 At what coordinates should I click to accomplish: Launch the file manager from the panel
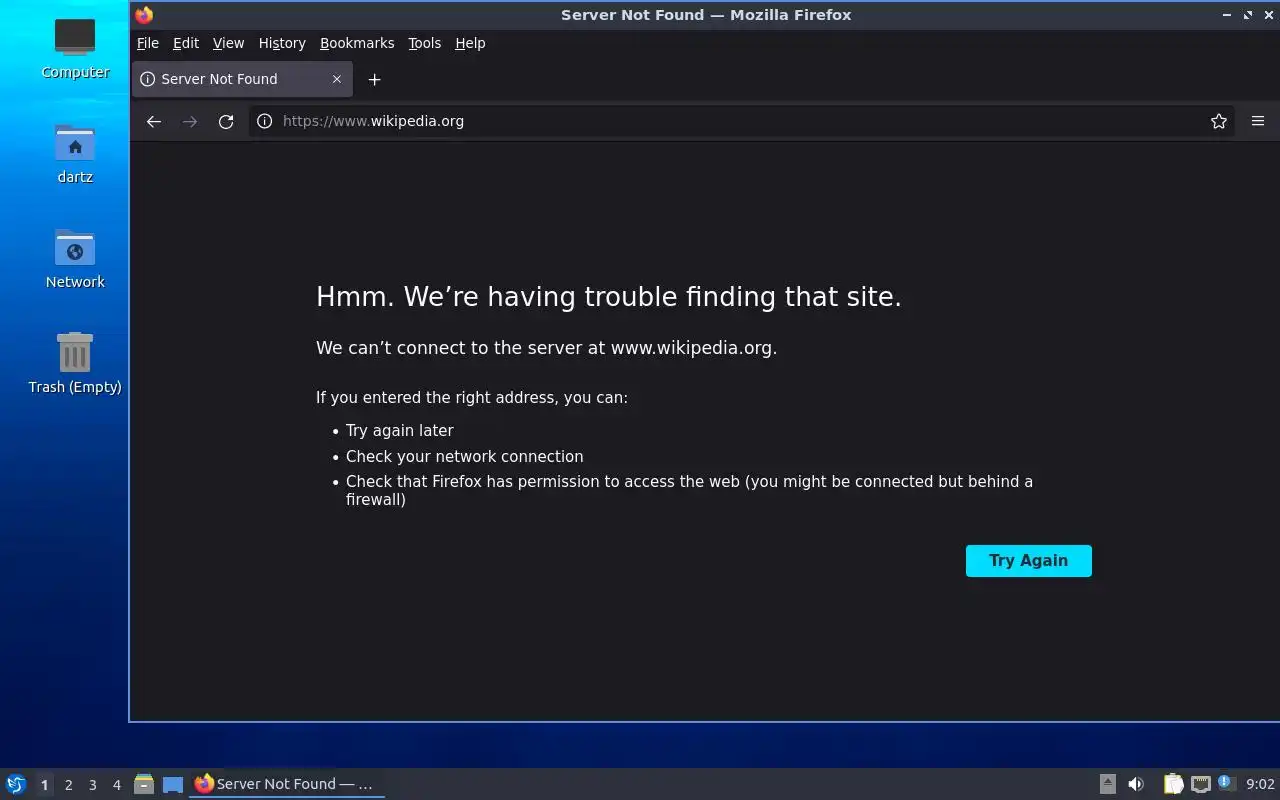[144, 784]
